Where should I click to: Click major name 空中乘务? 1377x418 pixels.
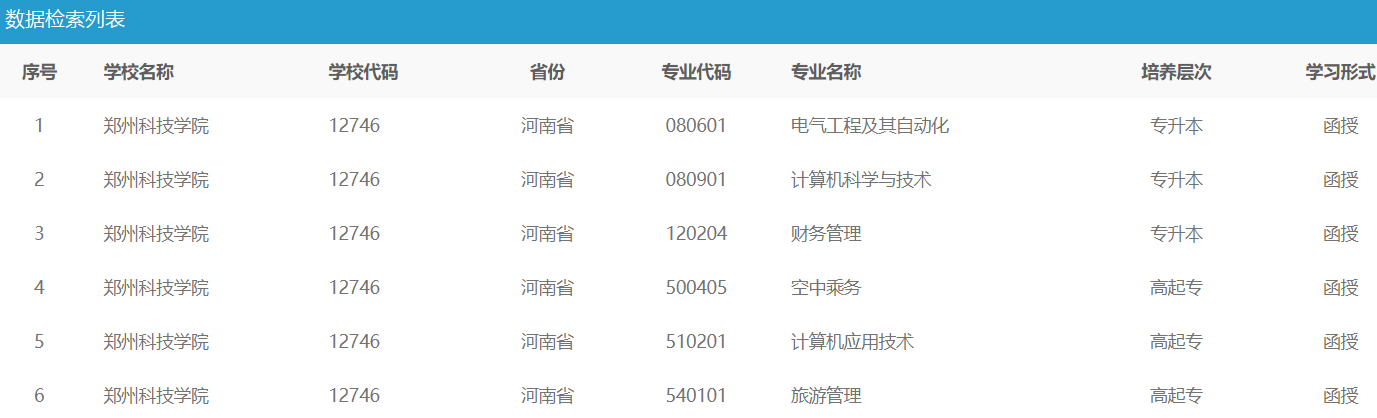pos(826,288)
